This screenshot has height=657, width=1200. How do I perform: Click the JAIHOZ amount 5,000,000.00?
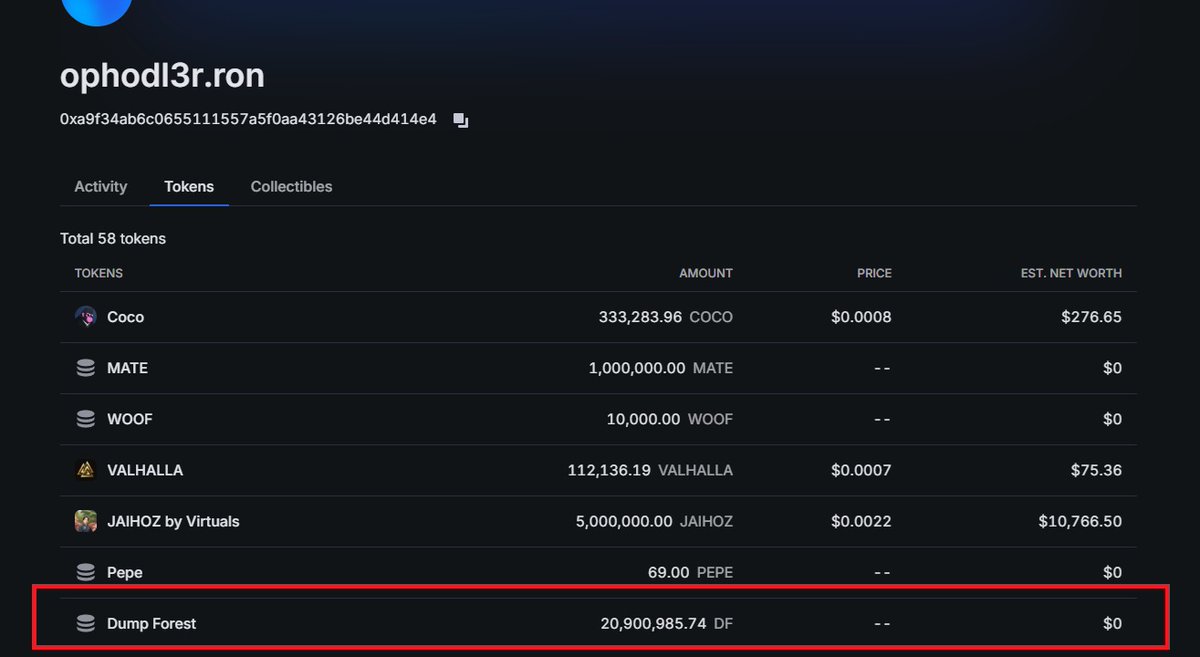(x=625, y=521)
